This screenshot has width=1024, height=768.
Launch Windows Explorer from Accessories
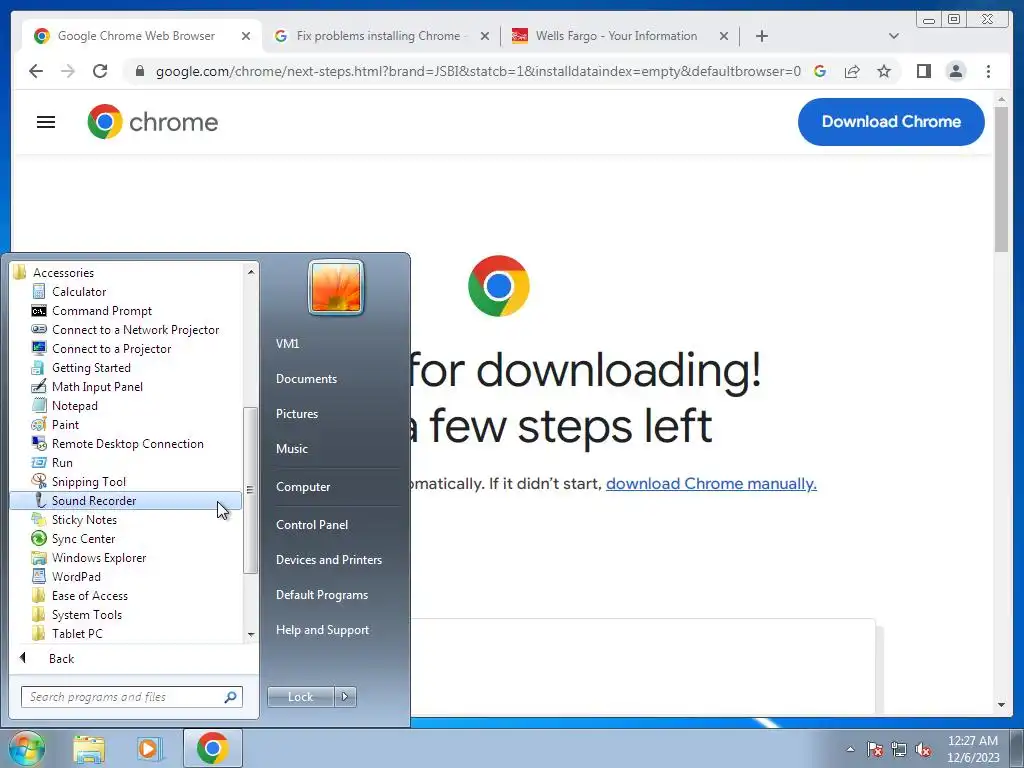[99, 558]
